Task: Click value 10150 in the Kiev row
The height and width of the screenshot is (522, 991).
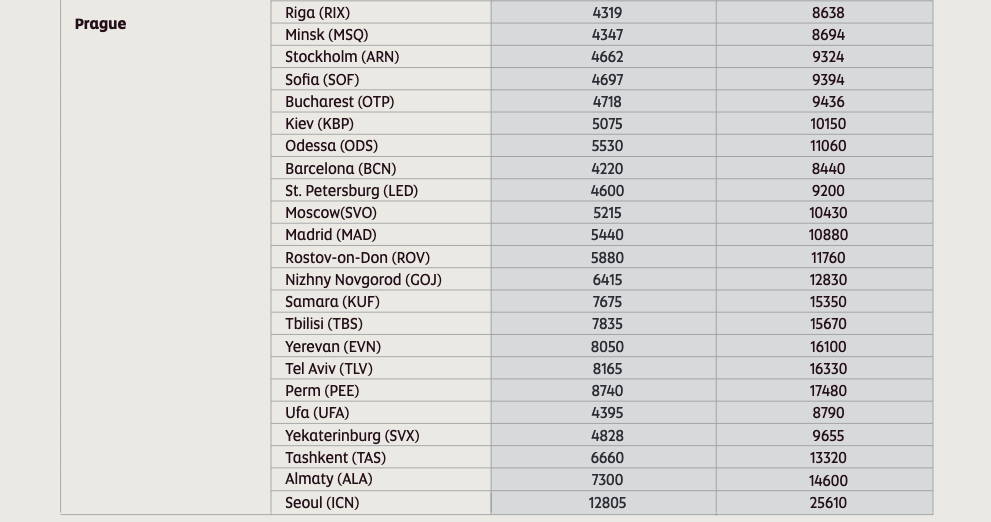Action: [x=828, y=124]
